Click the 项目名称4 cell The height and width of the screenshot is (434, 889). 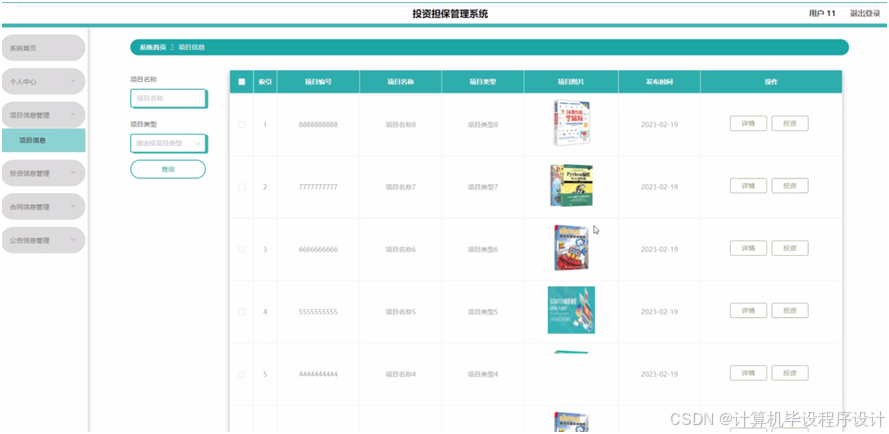[401, 374]
